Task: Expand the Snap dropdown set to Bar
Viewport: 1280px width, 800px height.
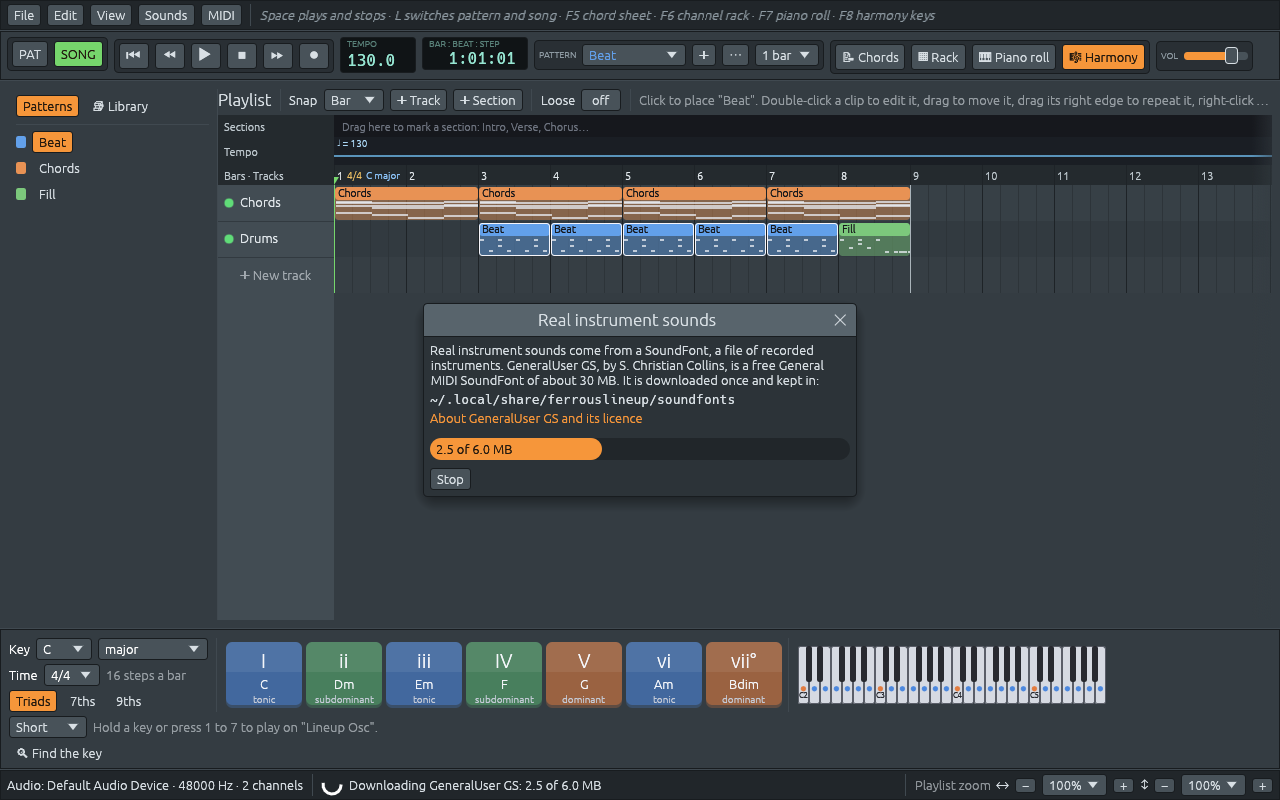Action: click(x=354, y=100)
